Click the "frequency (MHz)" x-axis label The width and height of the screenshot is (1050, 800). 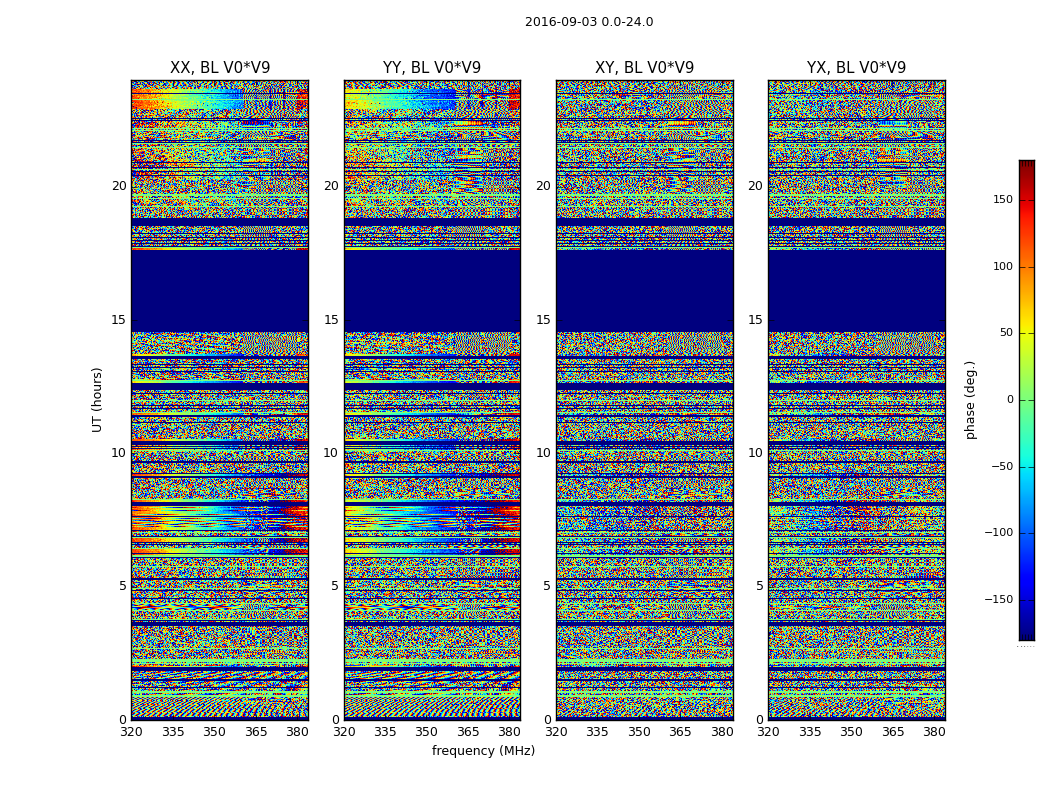tap(483, 751)
